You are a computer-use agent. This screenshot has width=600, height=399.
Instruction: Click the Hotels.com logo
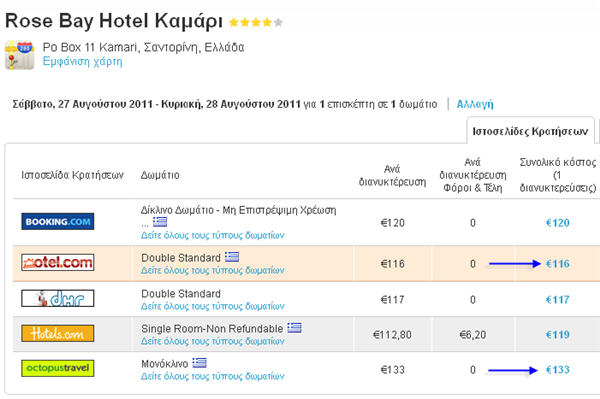point(58,334)
